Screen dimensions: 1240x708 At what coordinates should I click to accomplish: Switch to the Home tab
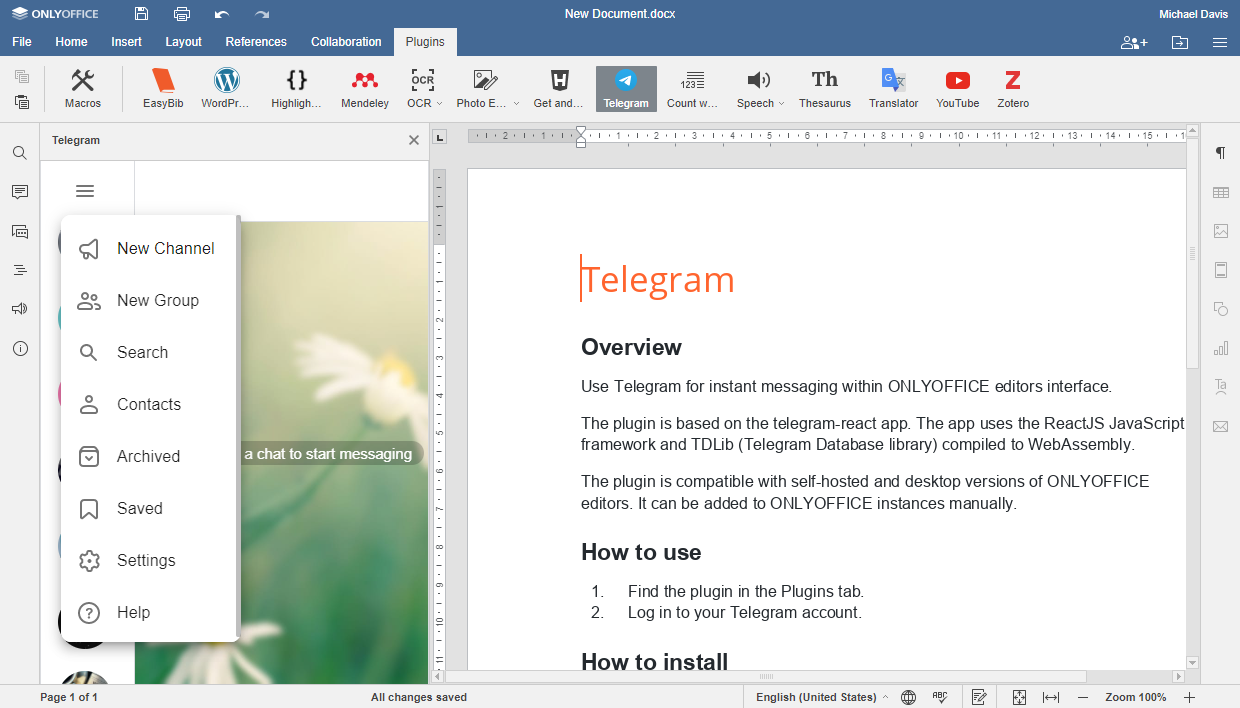(x=71, y=42)
